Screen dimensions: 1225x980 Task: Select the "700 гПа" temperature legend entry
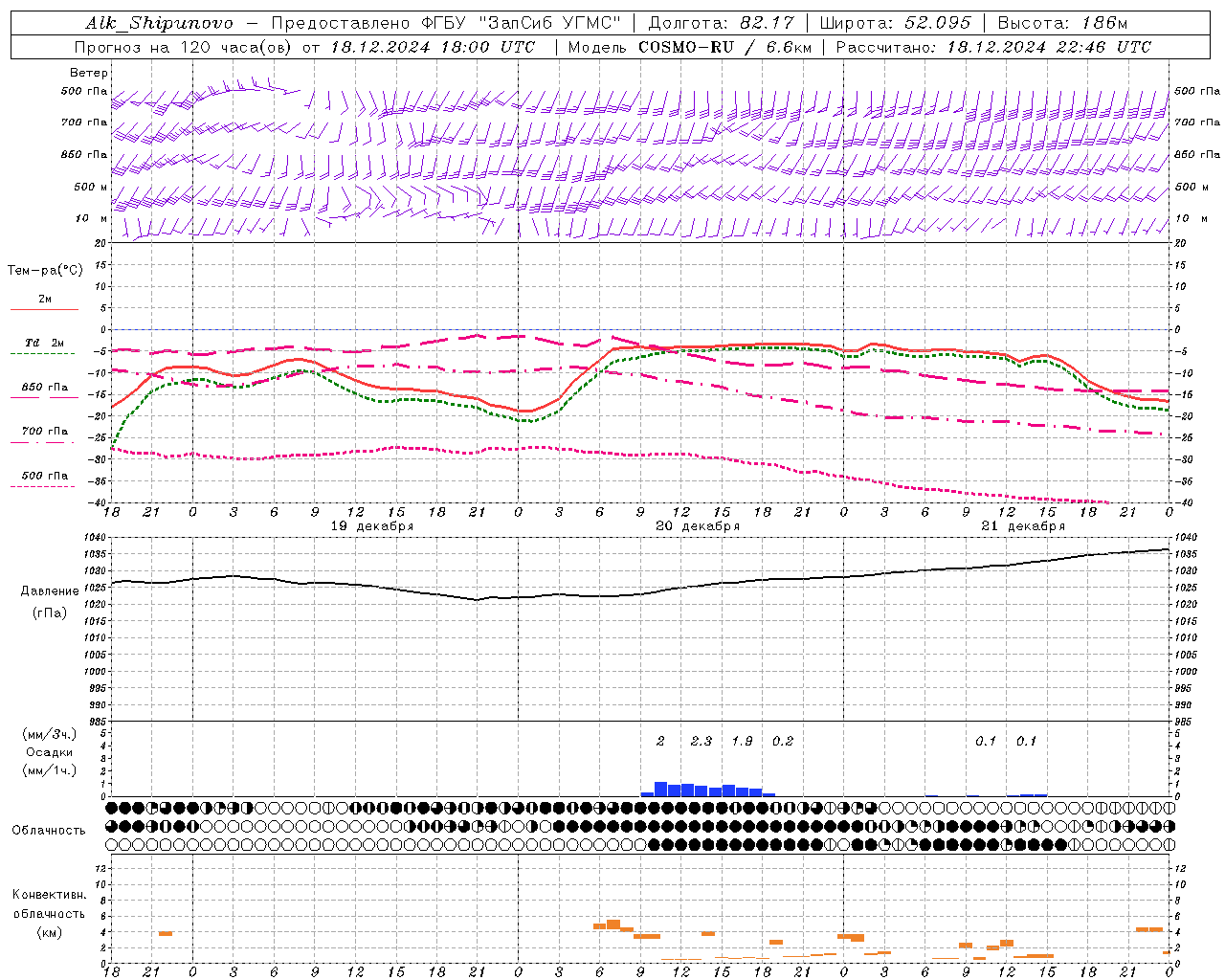(x=45, y=432)
